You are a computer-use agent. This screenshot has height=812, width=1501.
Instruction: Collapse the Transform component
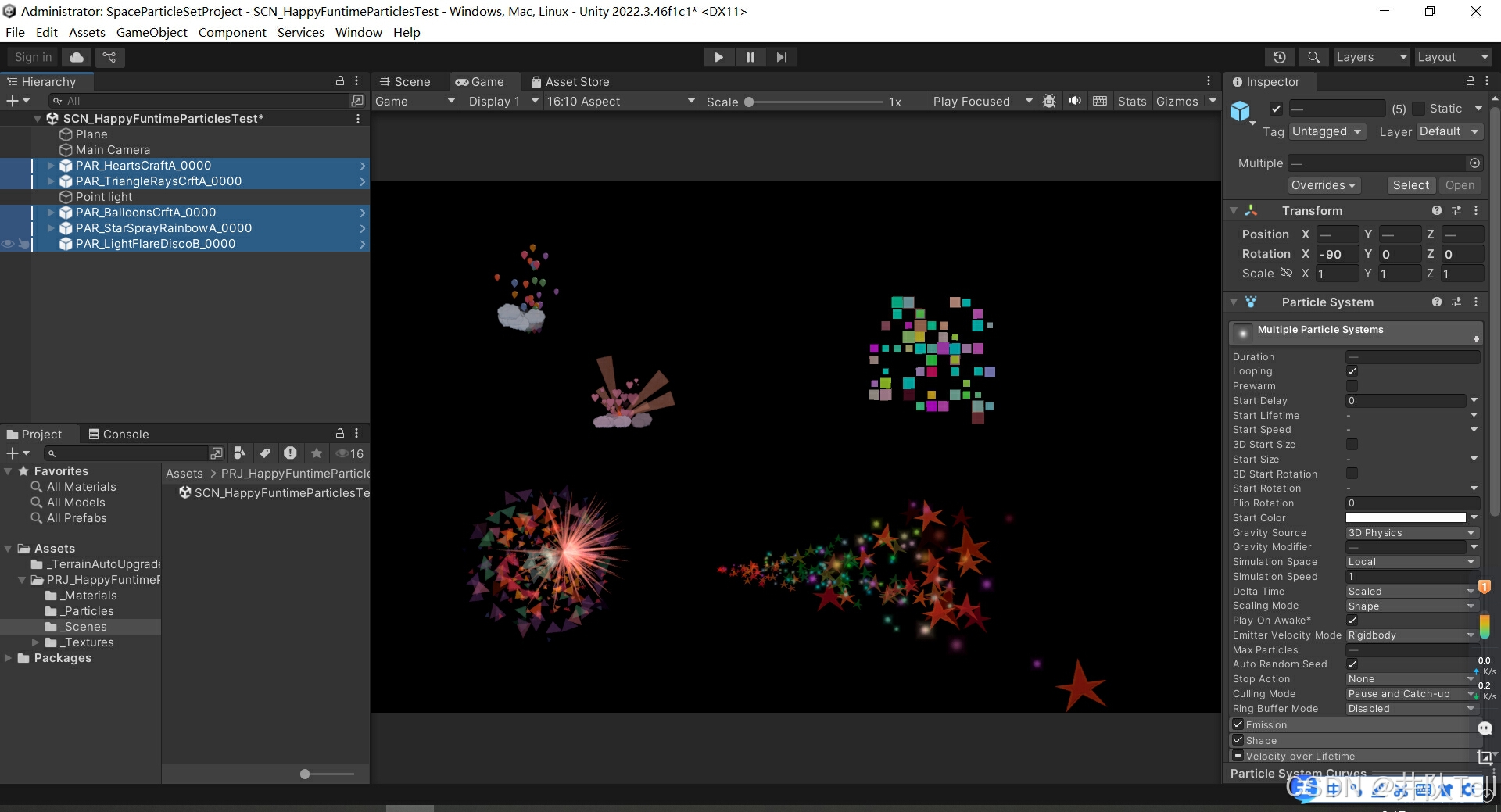(x=1234, y=211)
